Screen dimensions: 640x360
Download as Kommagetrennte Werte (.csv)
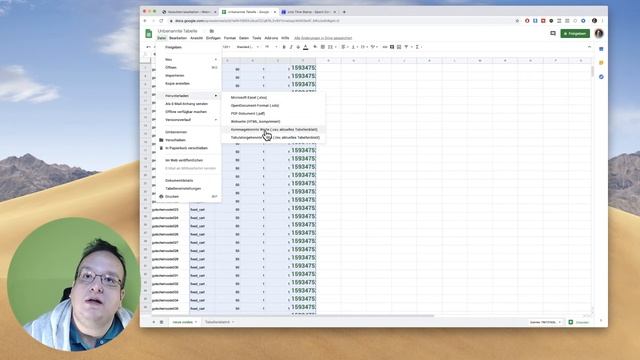point(273,129)
